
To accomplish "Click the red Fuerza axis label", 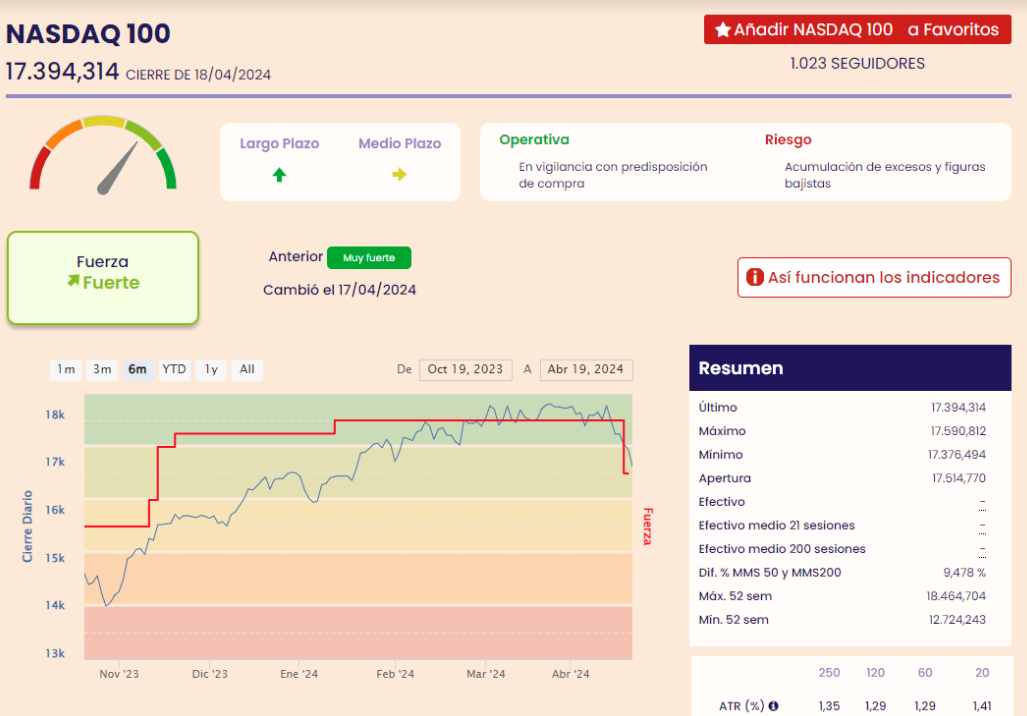I will tap(648, 526).
